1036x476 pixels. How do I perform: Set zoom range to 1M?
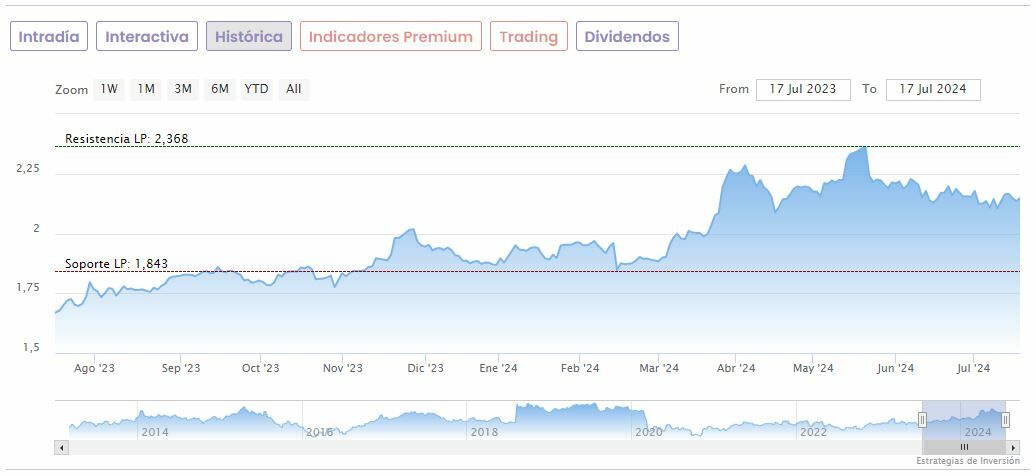pyautogui.click(x=146, y=89)
